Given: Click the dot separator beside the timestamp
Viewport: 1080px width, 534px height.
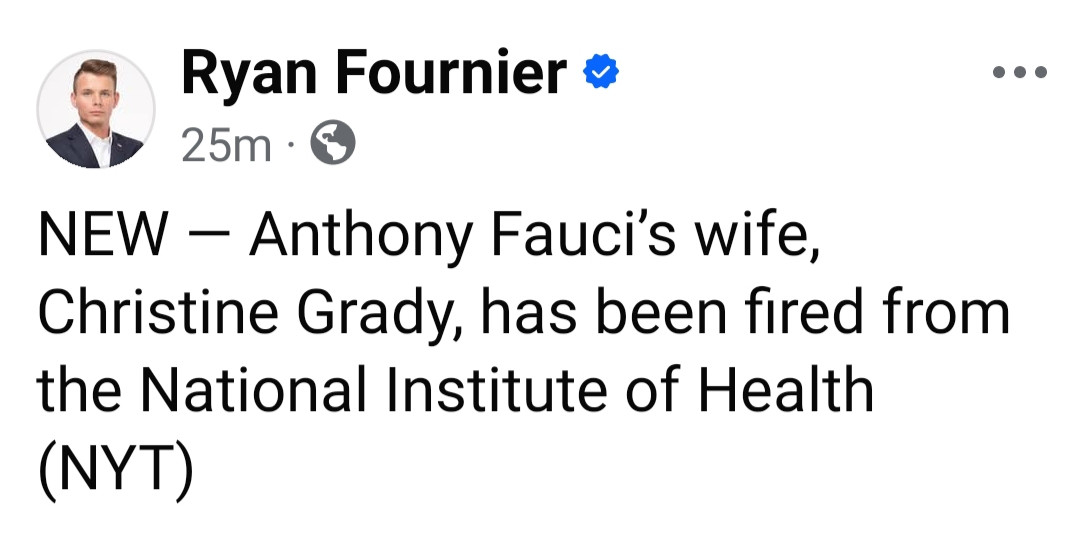Looking at the screenshot, I should coord(291,147).
